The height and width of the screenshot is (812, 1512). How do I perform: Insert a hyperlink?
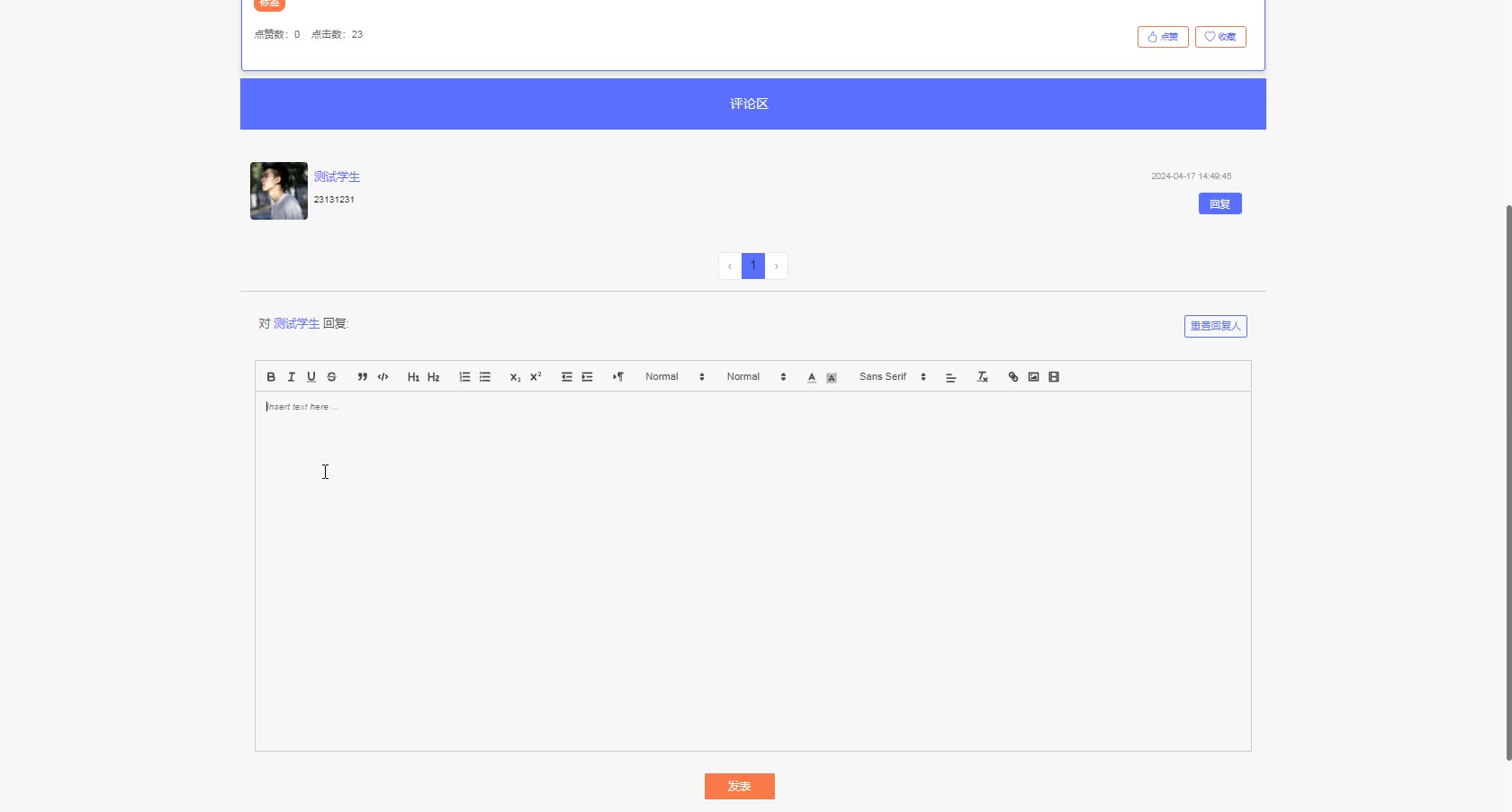1013,377
